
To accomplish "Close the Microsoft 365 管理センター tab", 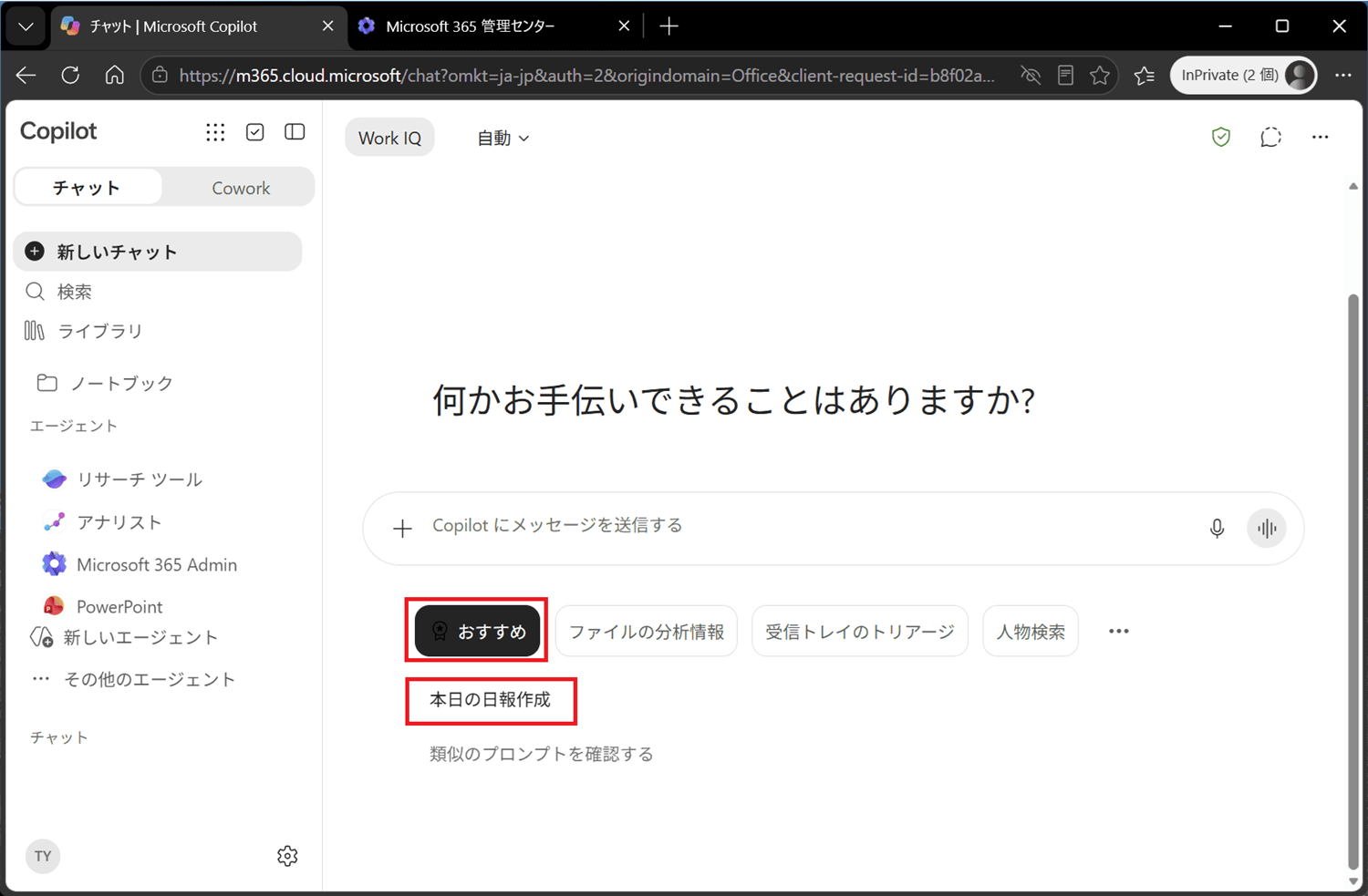I will pos(624,26).
